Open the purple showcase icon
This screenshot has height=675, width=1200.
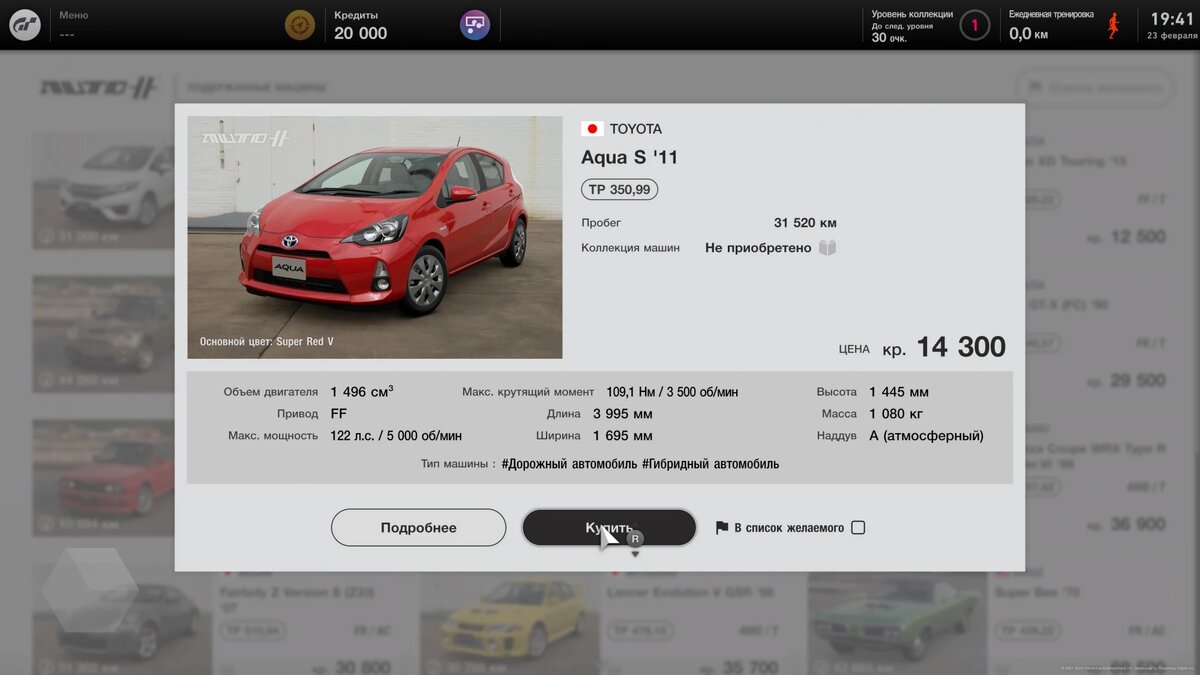tap(475, 25)
